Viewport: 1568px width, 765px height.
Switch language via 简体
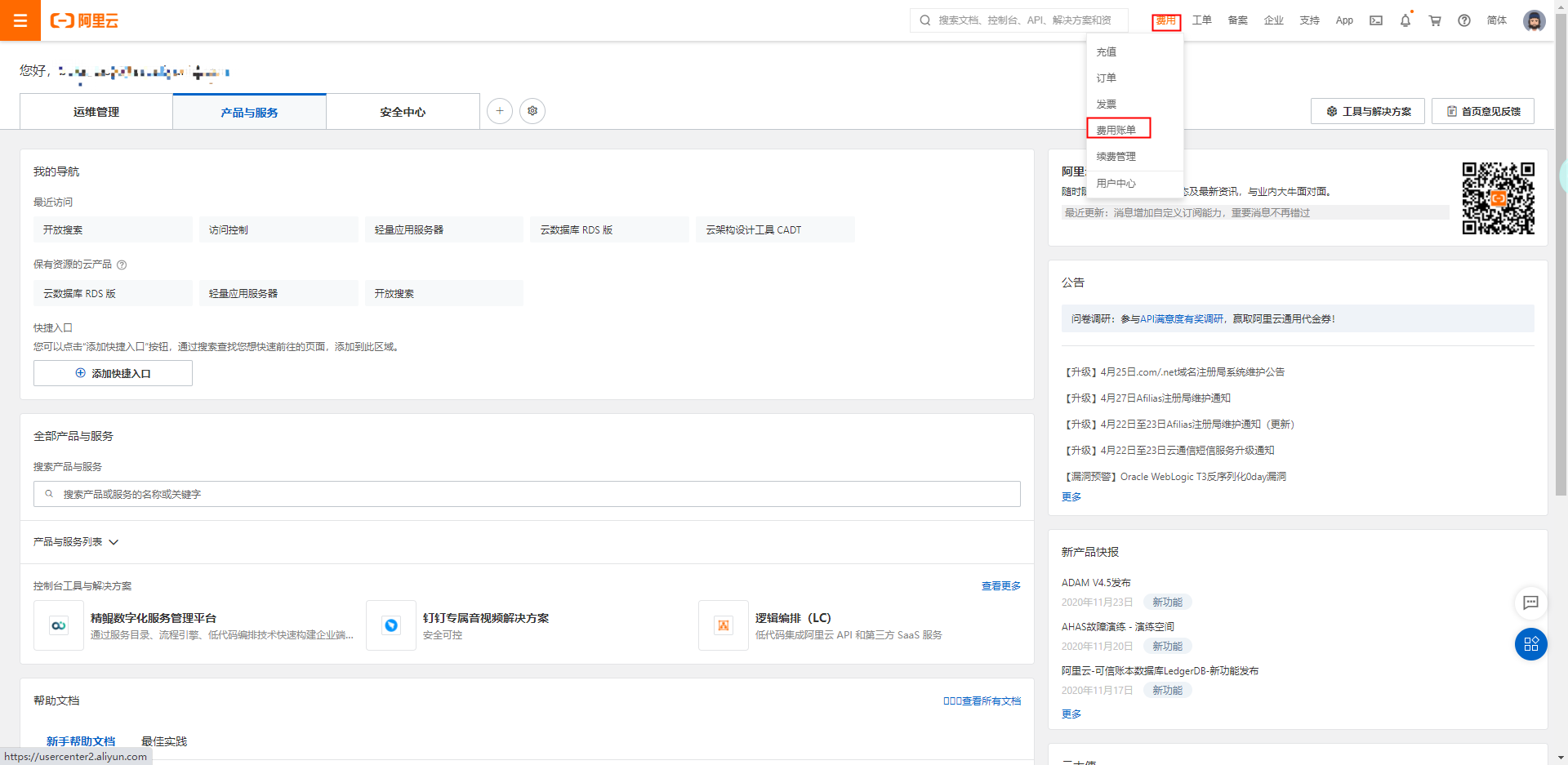coord(1497,20)
